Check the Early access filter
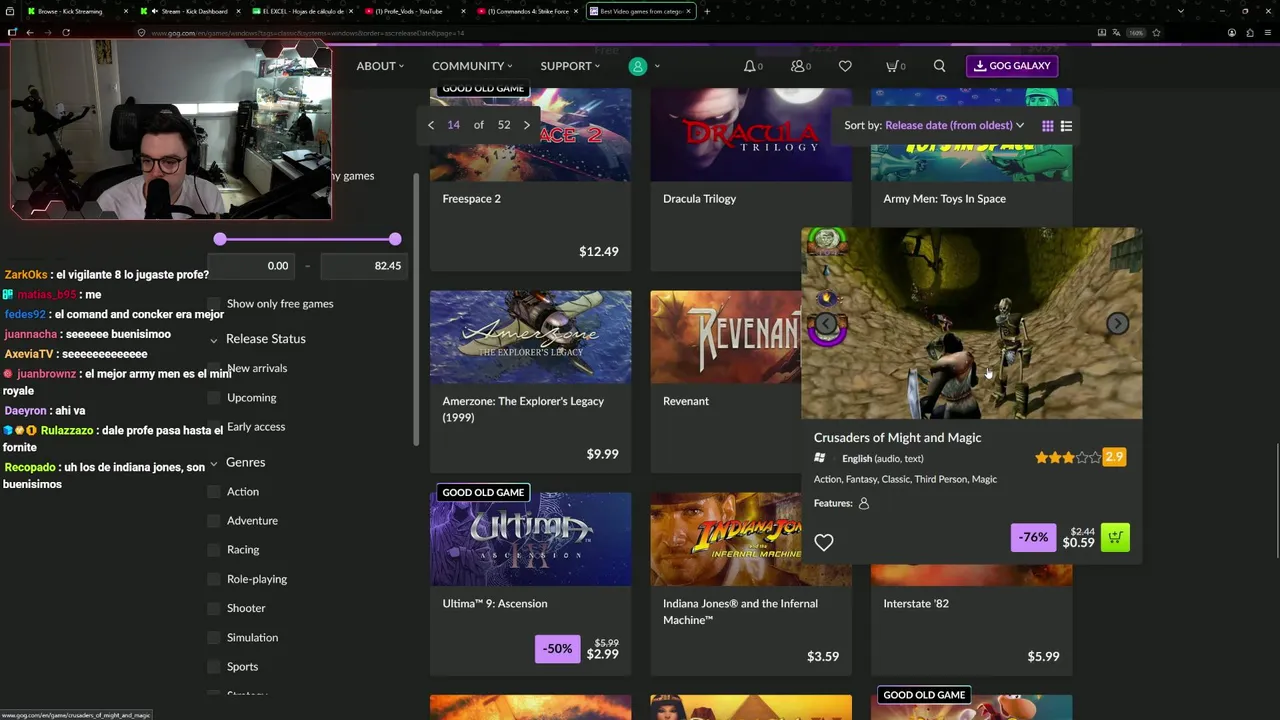The image size is (1280, 720). [214, 427]
